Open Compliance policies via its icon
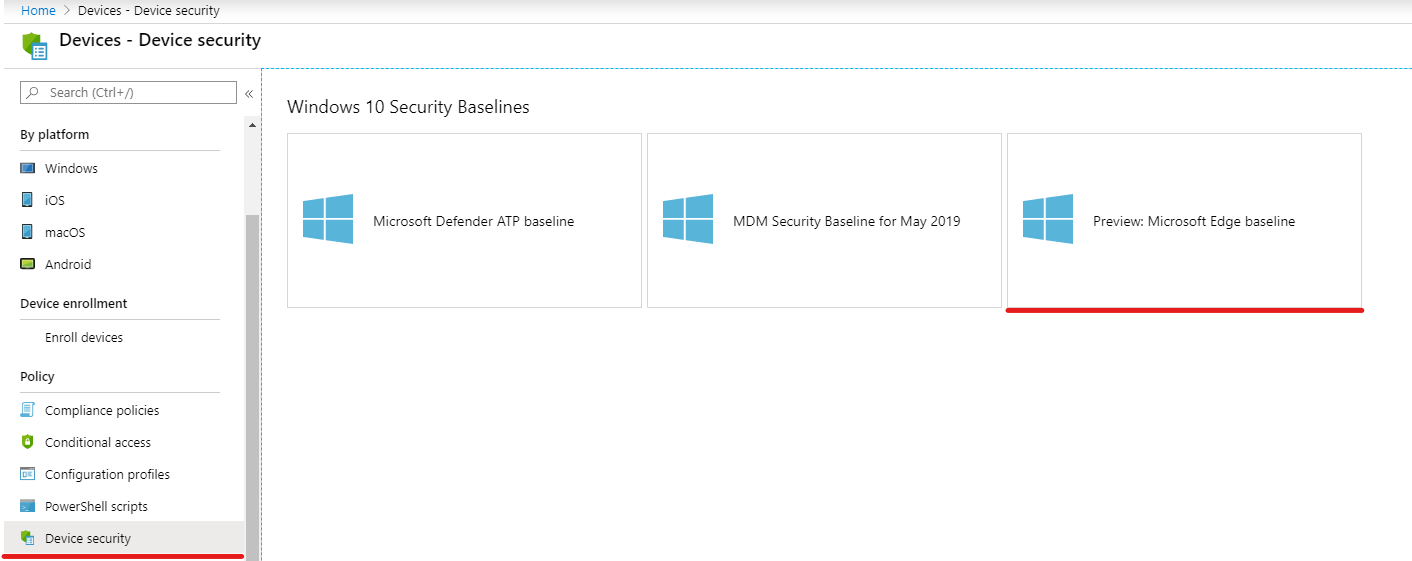Screen dimensions: 1412x561 pyautogui.click(x=28, y=410)
